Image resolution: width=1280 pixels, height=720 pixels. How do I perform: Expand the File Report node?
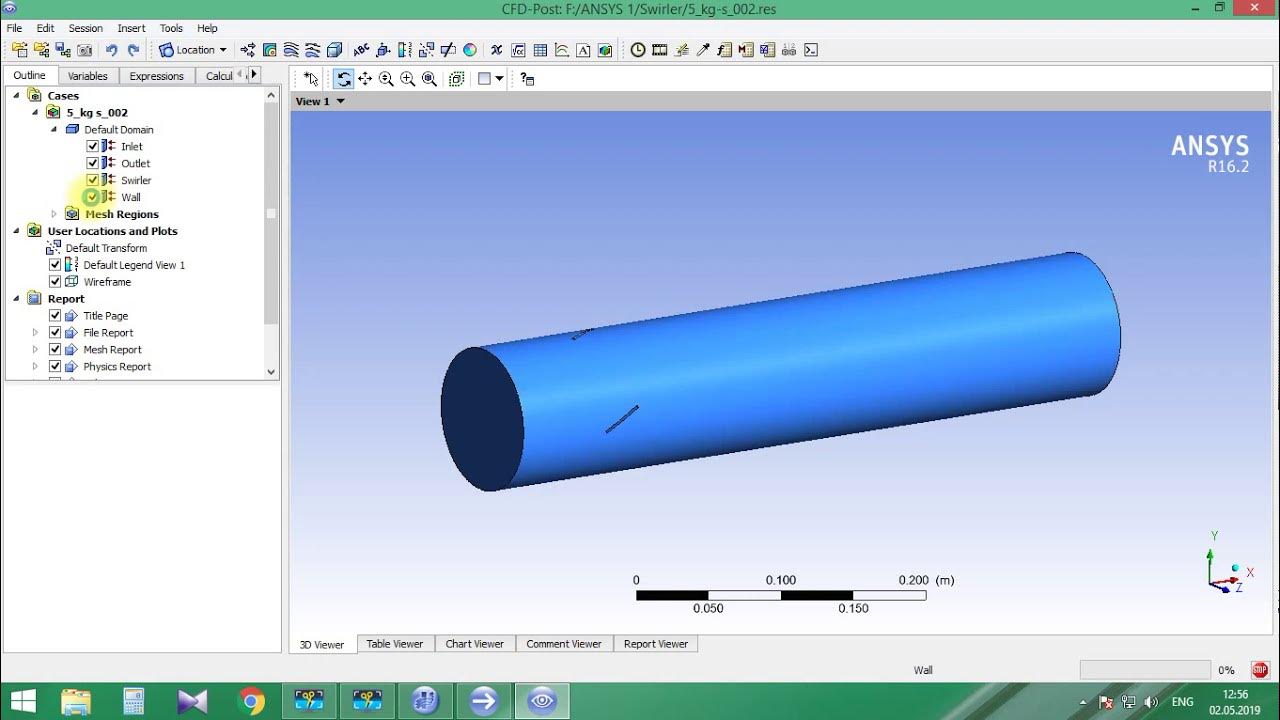coord(35,333)
